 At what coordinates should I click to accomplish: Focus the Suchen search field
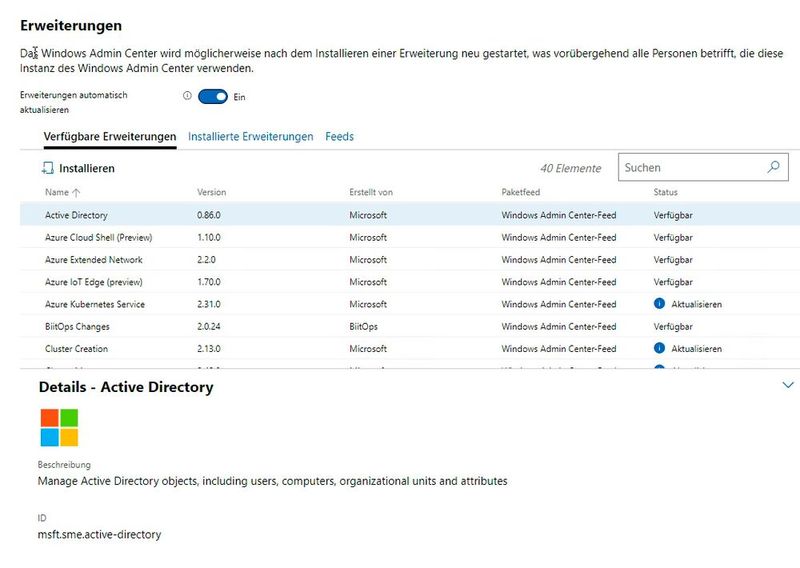click(x=703, y=167)
